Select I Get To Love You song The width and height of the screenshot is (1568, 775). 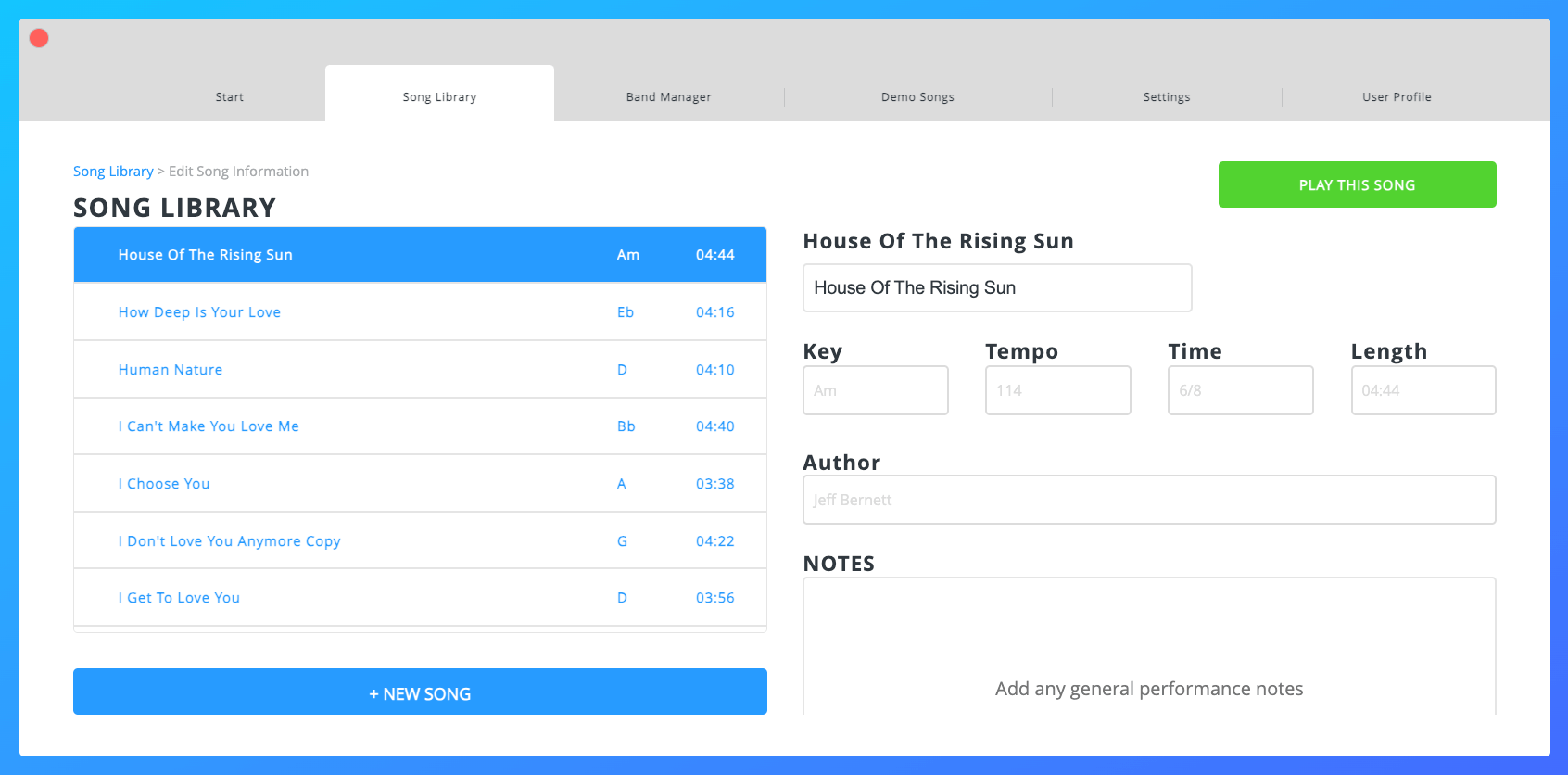click(179, 598)
